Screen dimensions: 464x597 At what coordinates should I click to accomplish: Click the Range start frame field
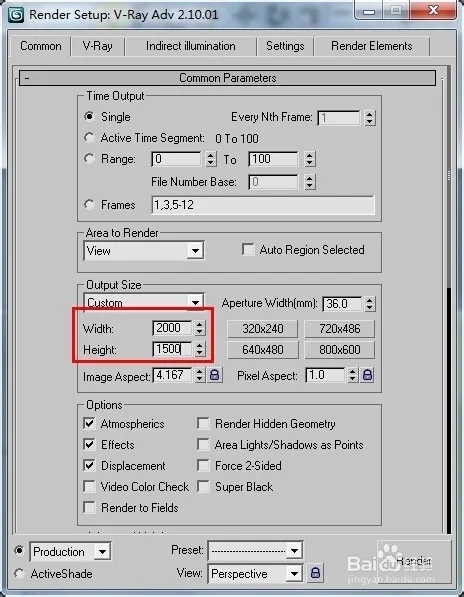point(176,159)
